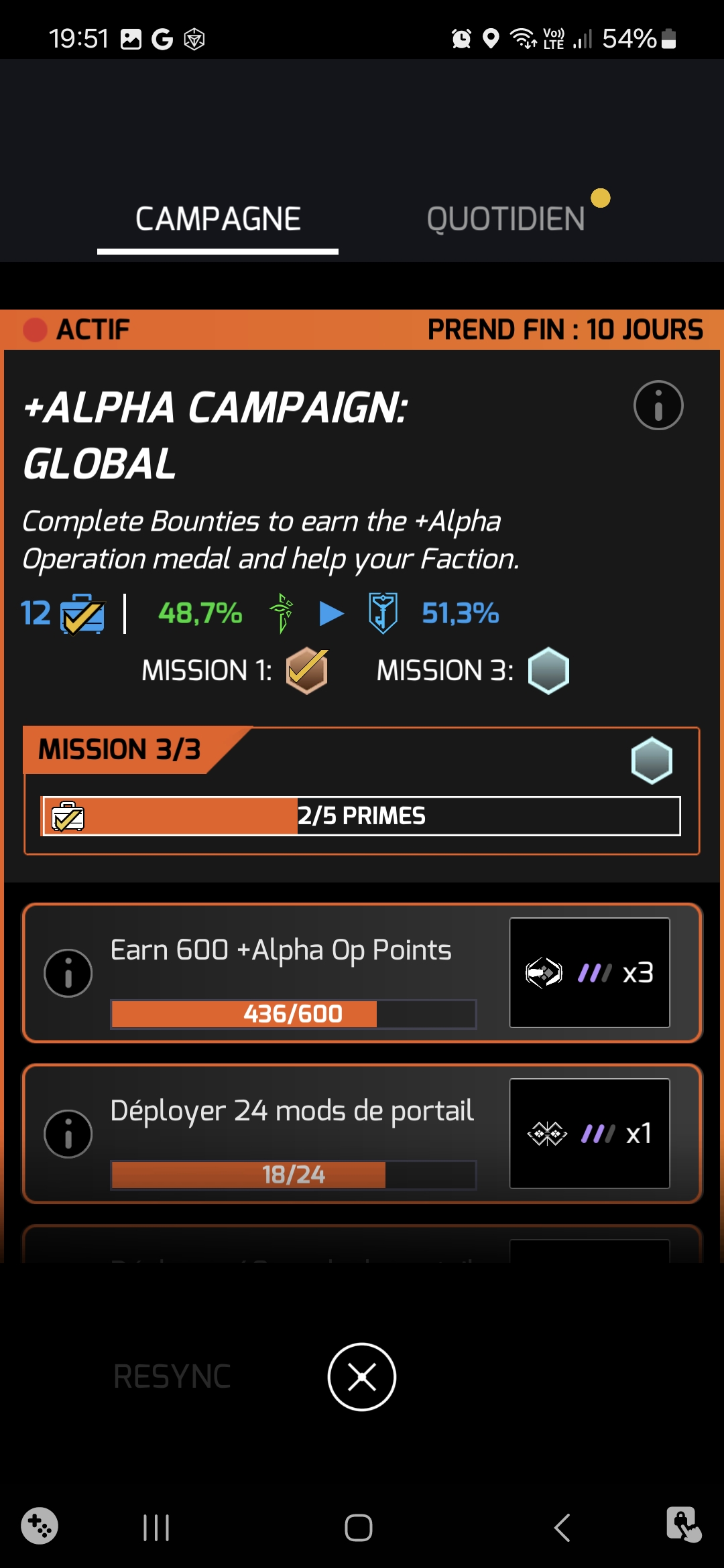Viewport: 724px width, 1568px height.
Task: Tap the Enlightened faction icon
Action: 282,613
